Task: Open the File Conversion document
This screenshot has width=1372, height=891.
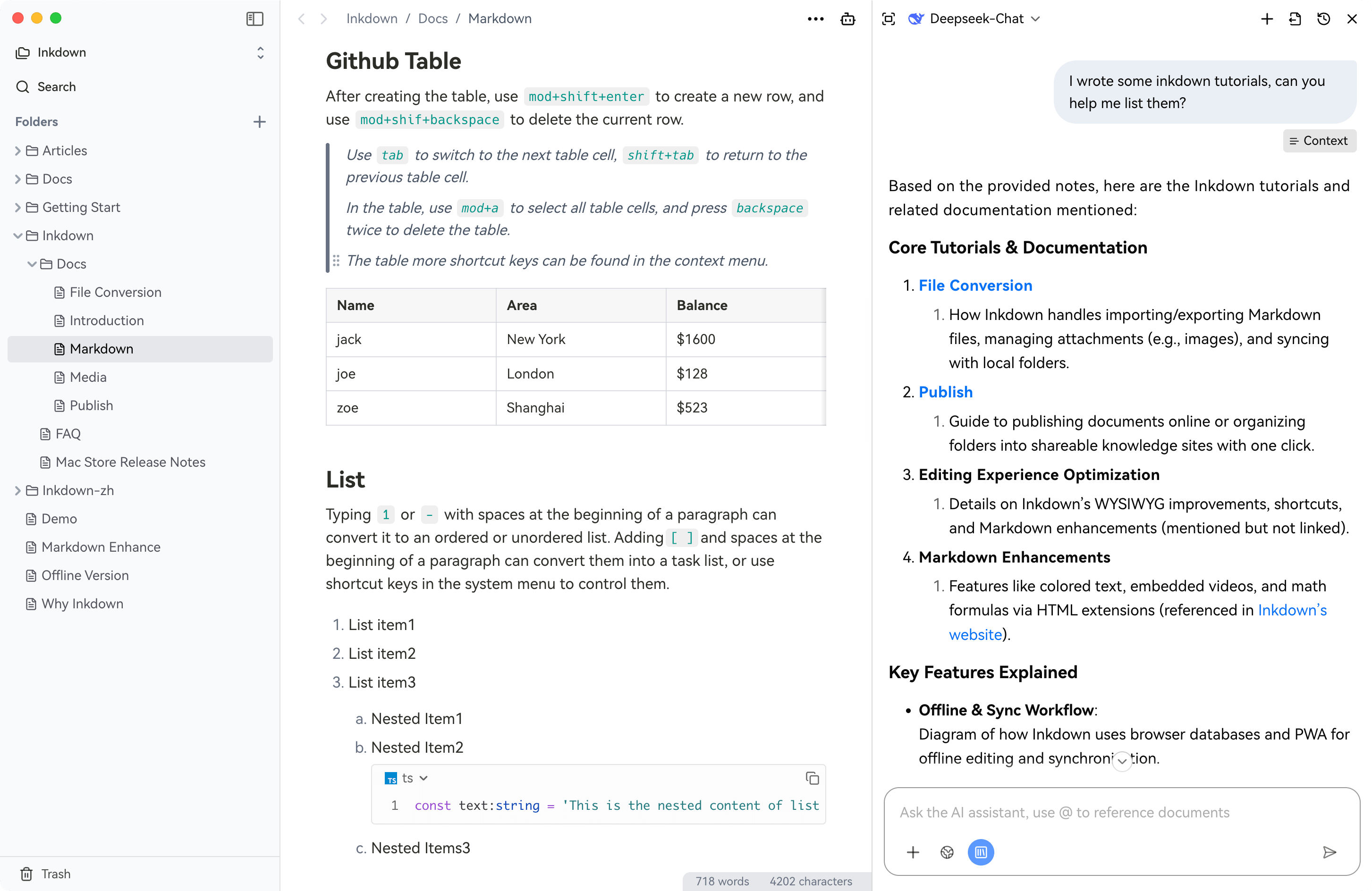Action: click(x=115, y=292)
